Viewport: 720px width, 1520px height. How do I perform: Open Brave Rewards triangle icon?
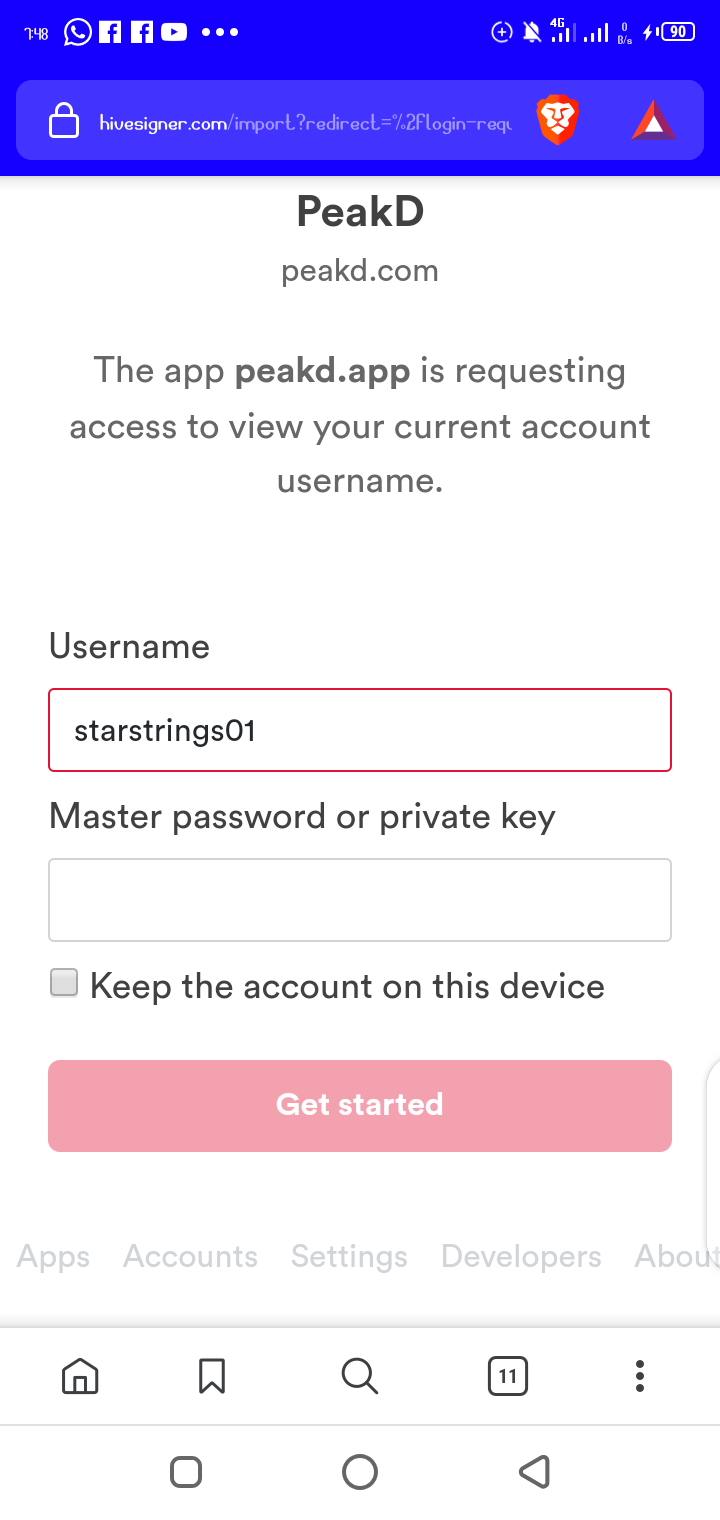(x=654, y=121)
